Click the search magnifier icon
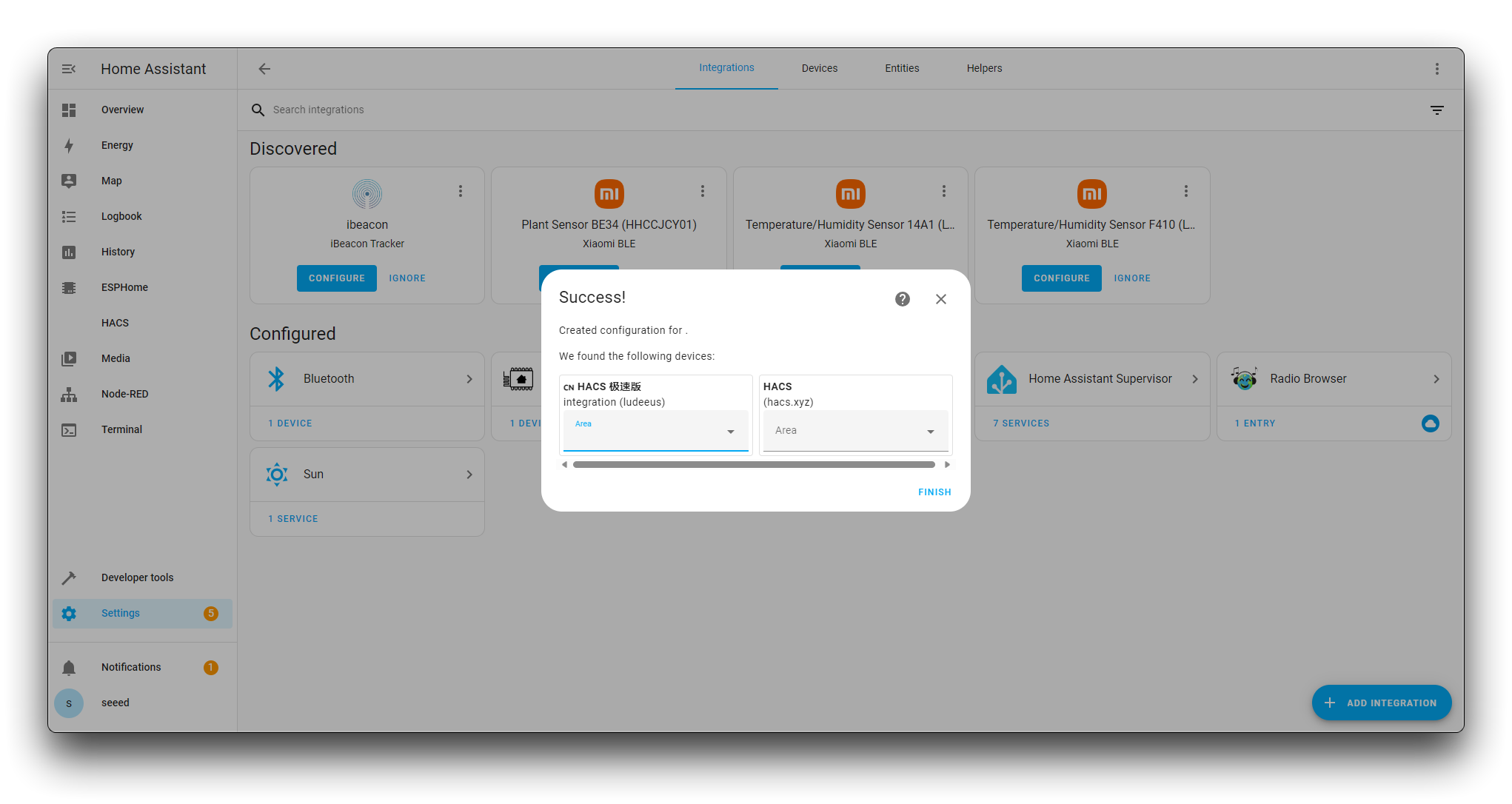The height and width of the screenshot is (804, 1512). click(x=258, y=110)
